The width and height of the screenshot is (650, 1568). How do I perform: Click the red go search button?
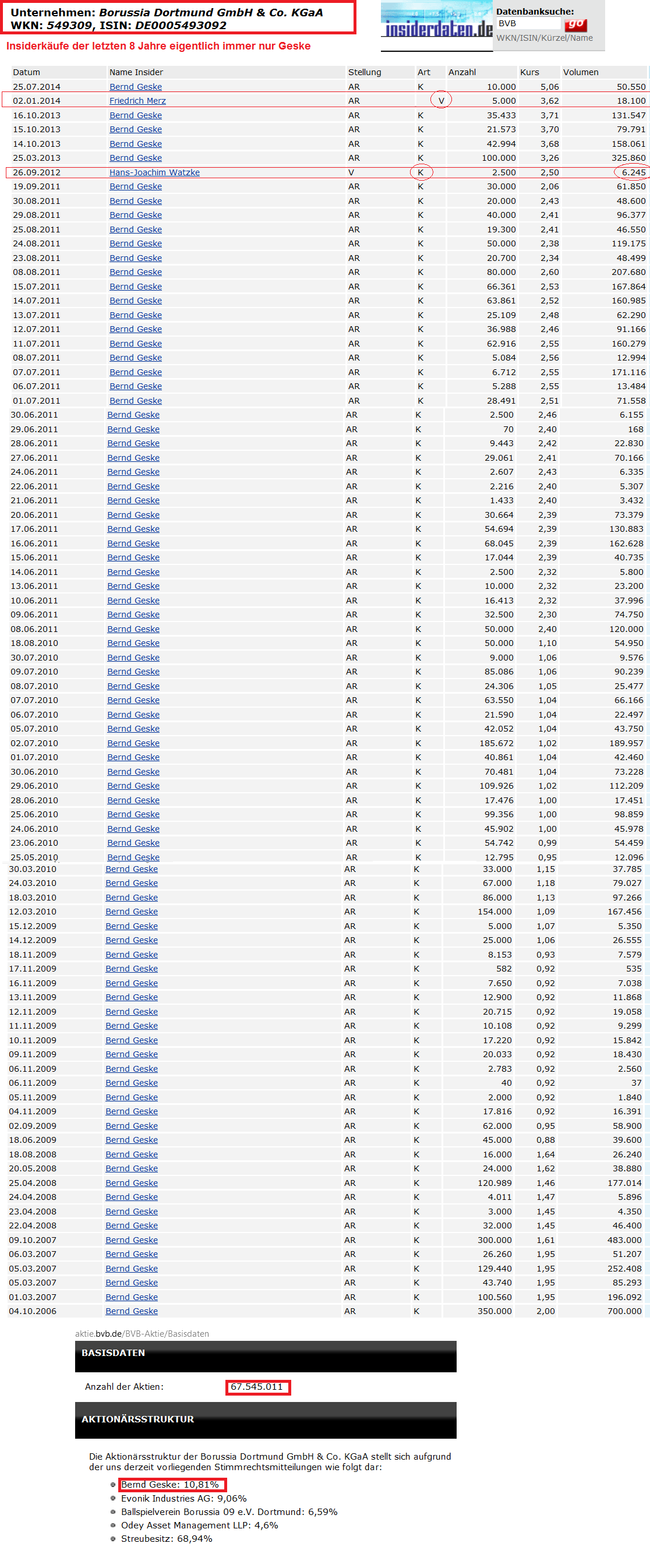[x=575, y=24]
